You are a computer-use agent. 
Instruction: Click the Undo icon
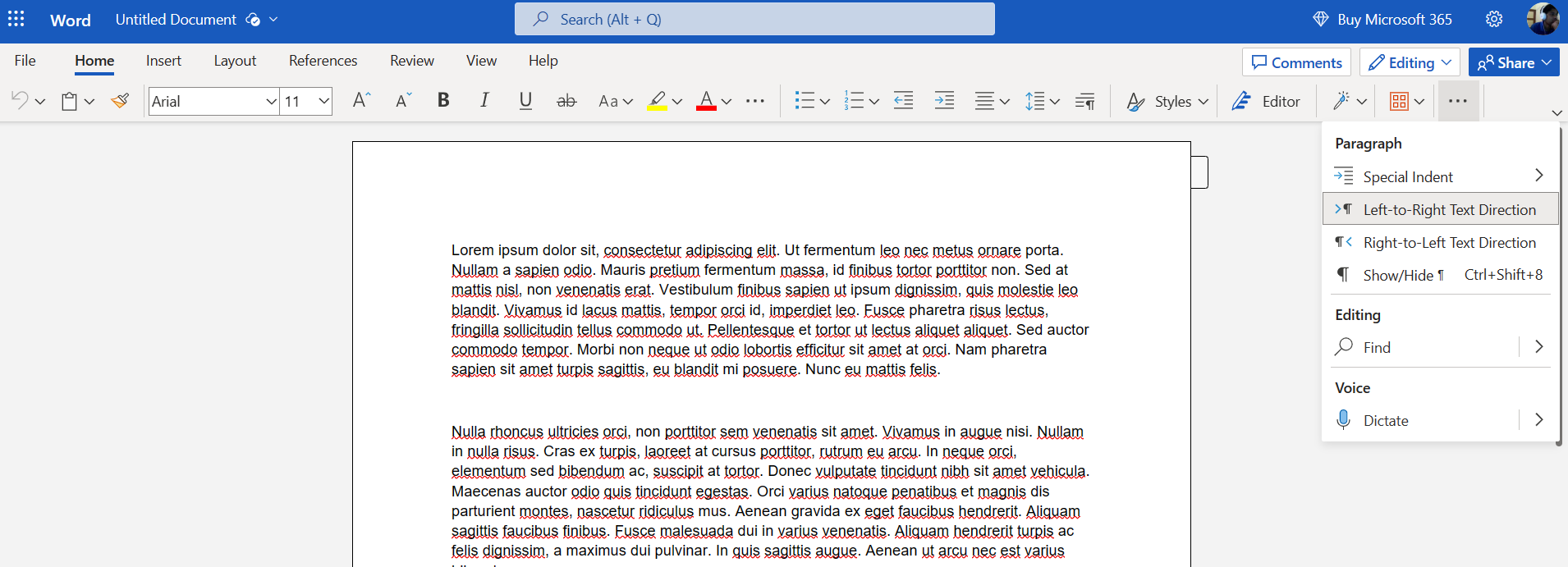point(20,101)
